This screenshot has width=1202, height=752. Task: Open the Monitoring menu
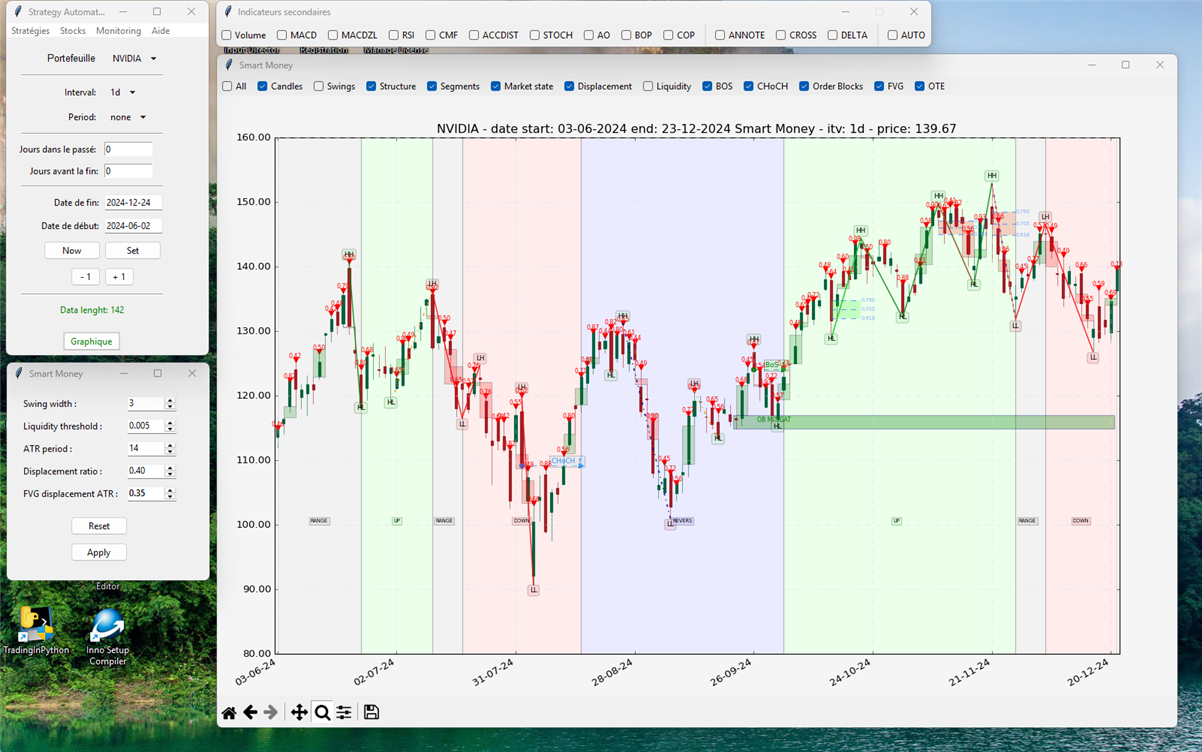pyautogui.click(x=118, y=31)
